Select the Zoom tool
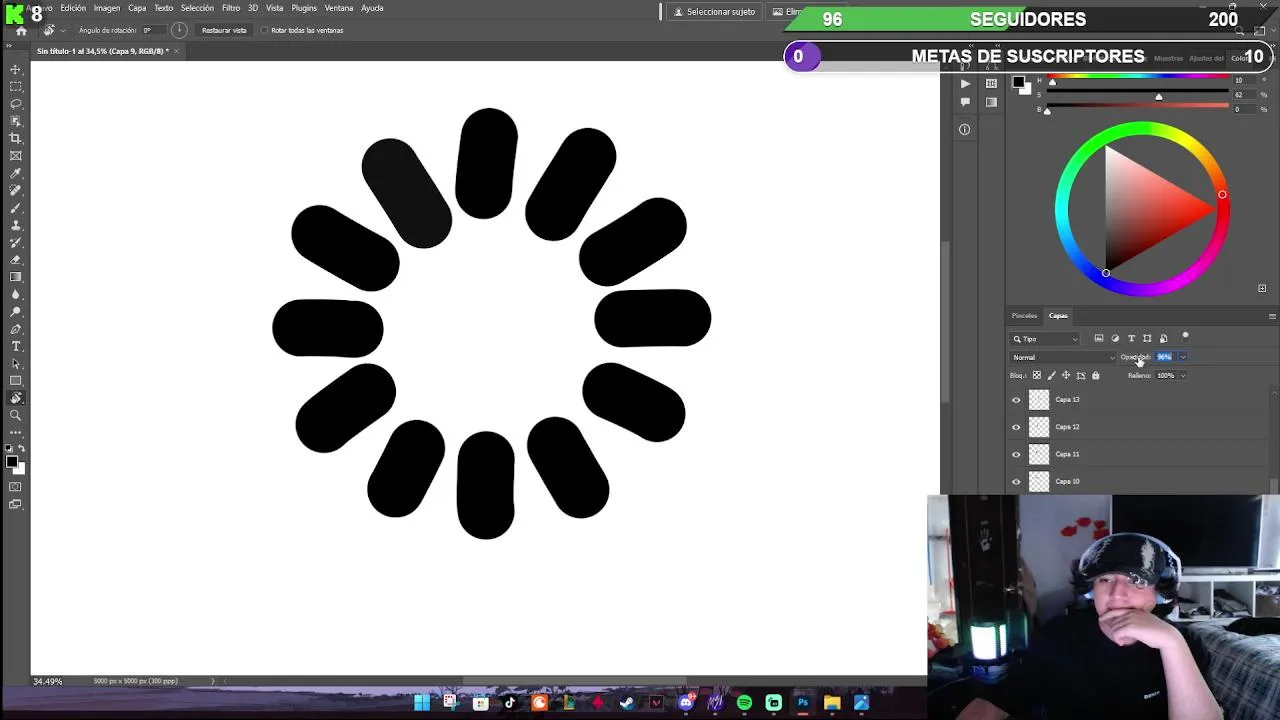 point(16,415)
